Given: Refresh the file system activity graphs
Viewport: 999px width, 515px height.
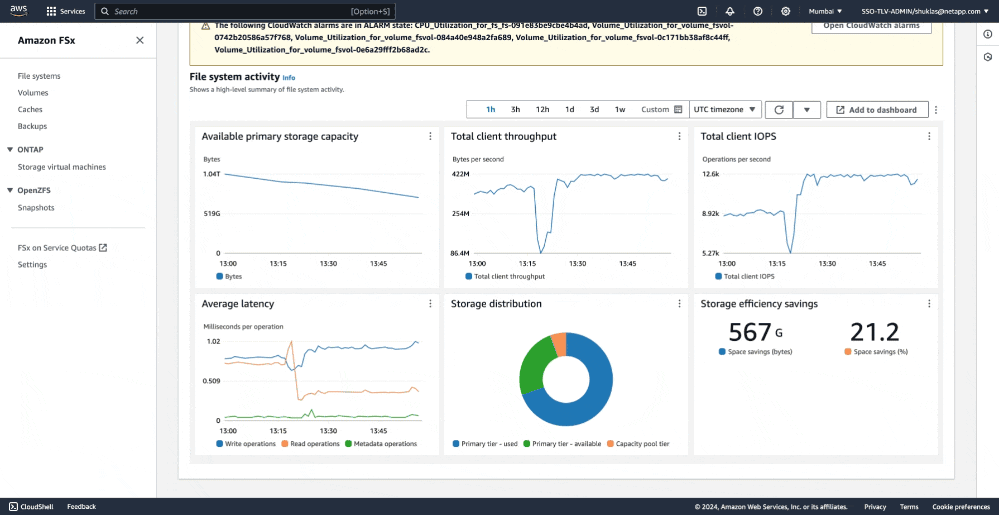Looking at the screenshot, I should click(779, 110).
